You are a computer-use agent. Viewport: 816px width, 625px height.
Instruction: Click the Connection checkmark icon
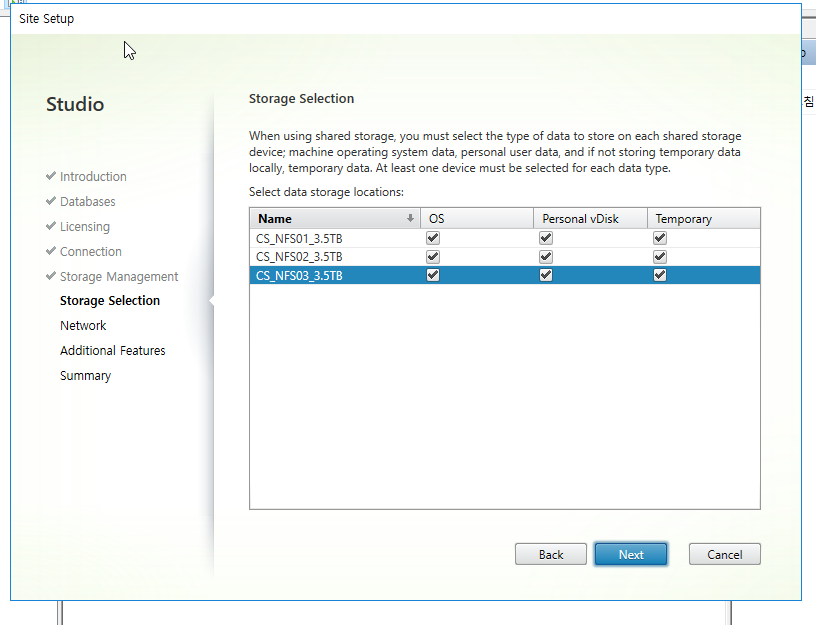[x=50, y=251]
